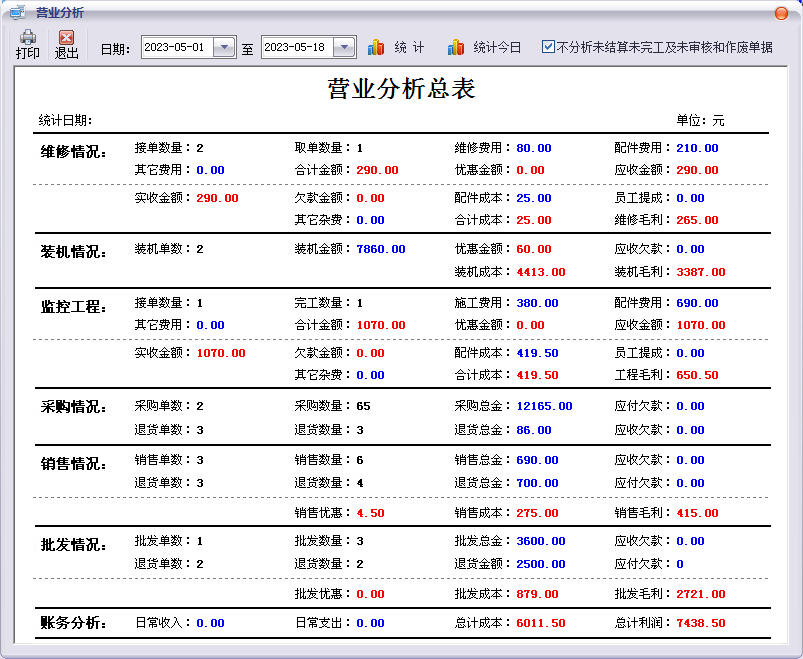The height and width of the screenshot is (659, 803).
Task: Click 监控工程 配件成本 value 419.50
Action: pos(537,353)
